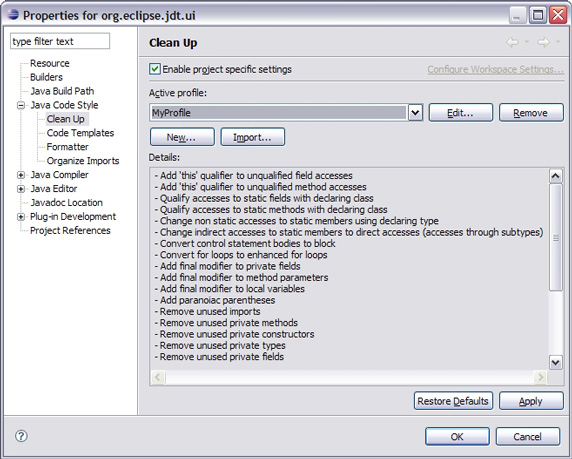Click the Eclipse icon in title bar
This screenshot has height=459, width=572.
pos(13,15)
